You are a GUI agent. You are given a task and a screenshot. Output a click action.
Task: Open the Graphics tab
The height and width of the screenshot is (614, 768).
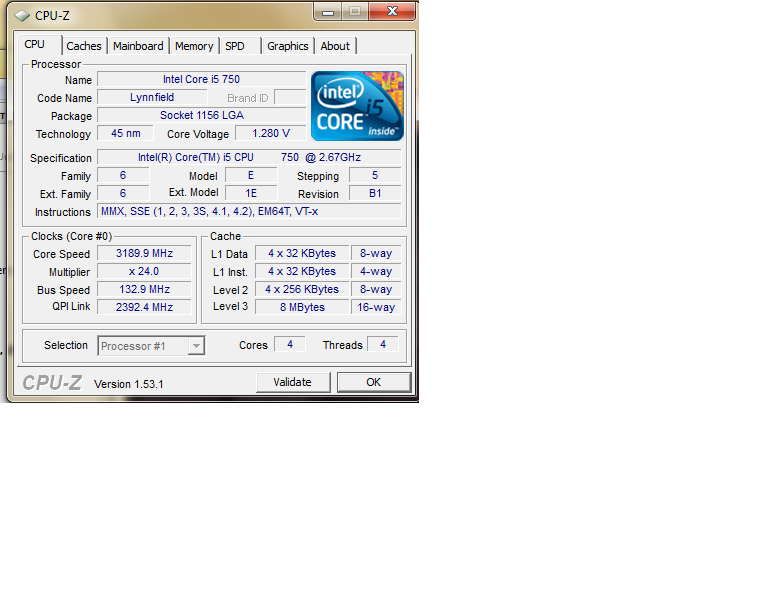[288, 46]
